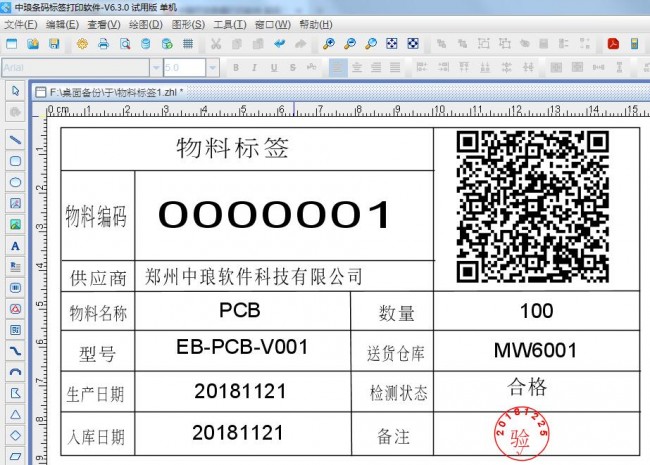Select the QR code on the label
The width and height of the screenshot is (650, 465).
pos(533,207)
